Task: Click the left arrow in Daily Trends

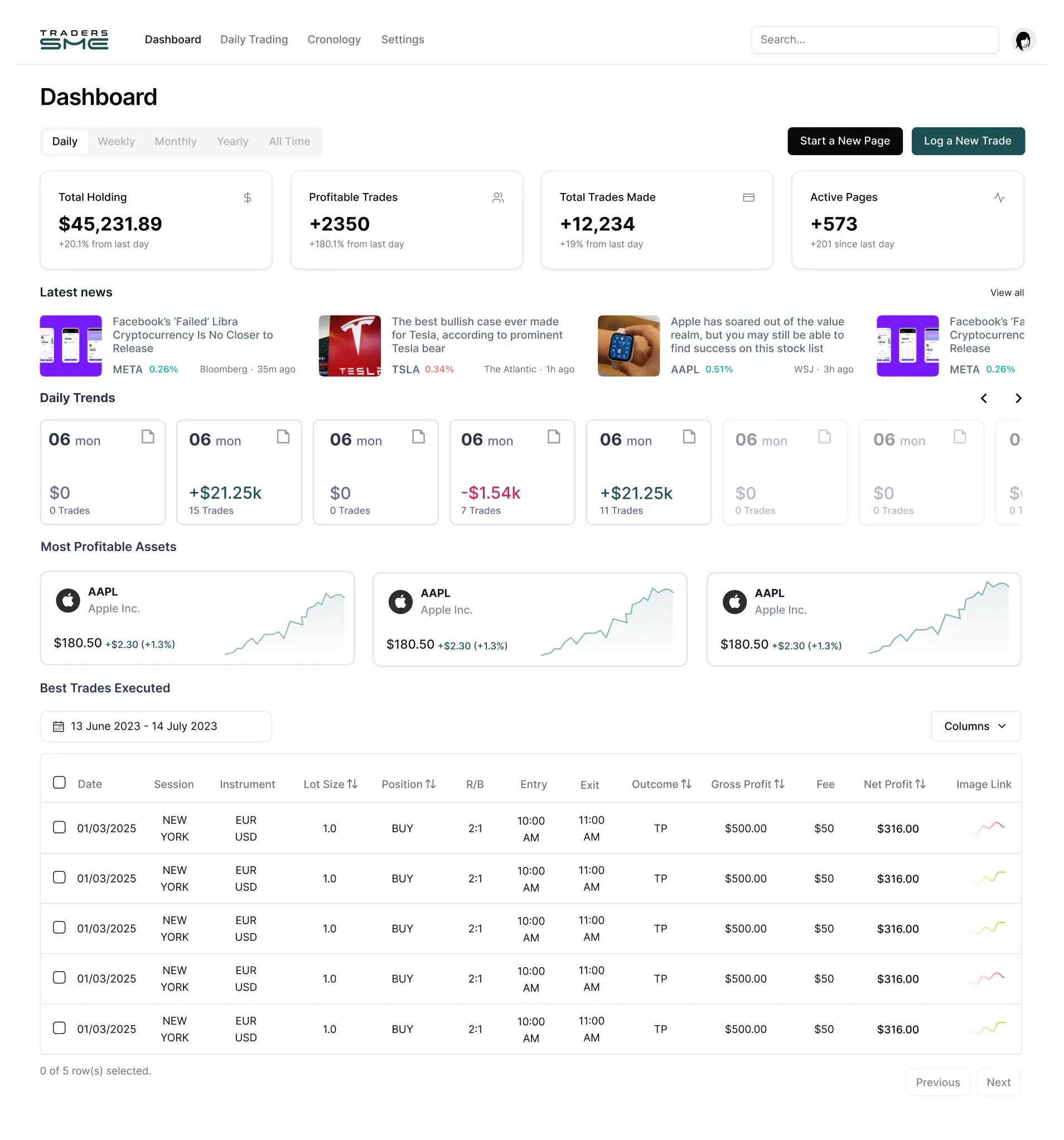Action: pos(984,398)
